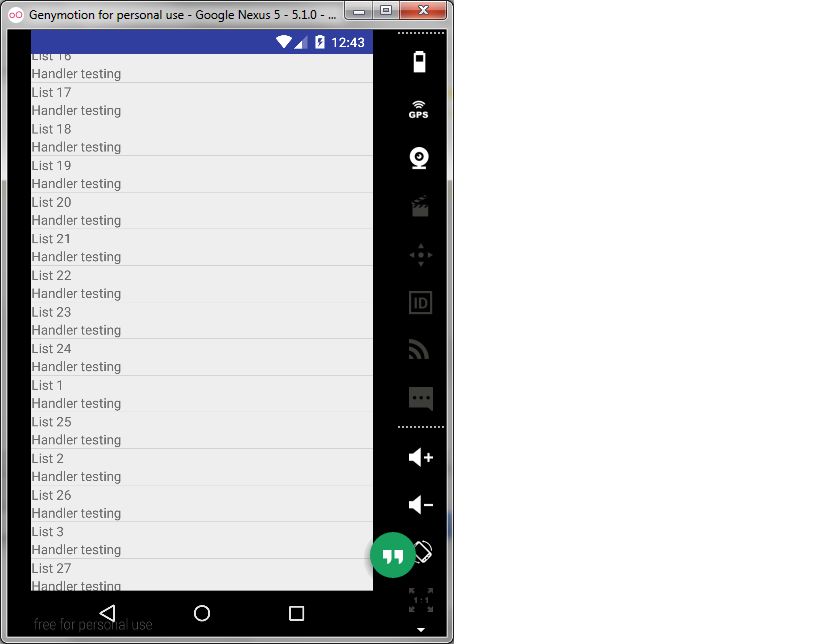Screen dimensions: 819x644
Task: Tap Handler testing under List 20
Action: [x=76, y=220]
